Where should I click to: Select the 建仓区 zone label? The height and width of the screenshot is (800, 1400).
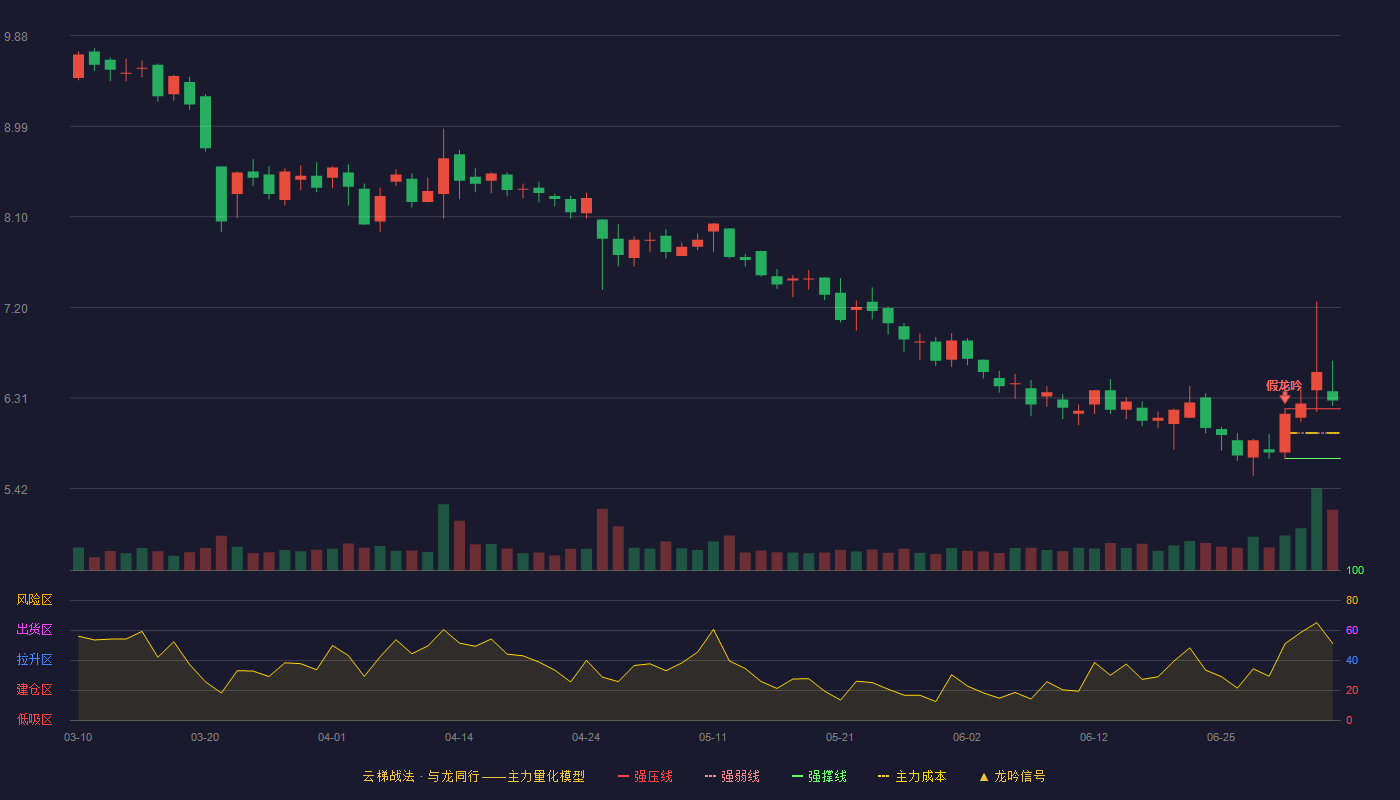(x=34, y=690)
